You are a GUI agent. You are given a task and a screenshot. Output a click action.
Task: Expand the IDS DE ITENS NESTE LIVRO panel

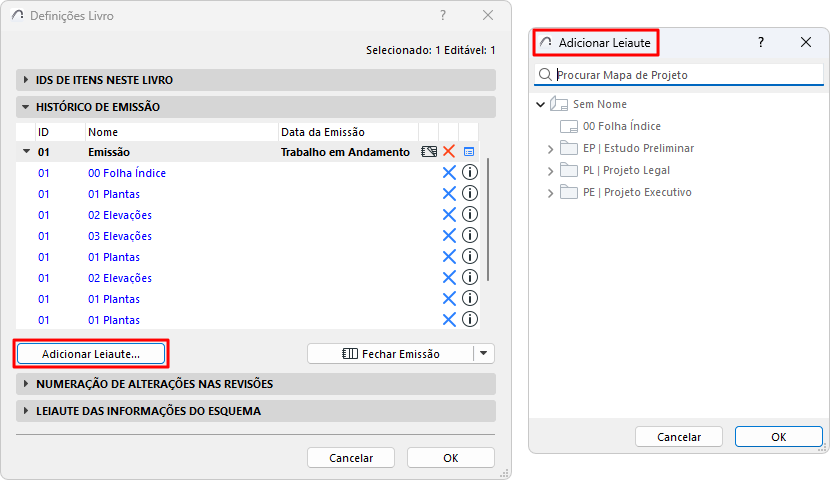pyautogui.click(x=26, y=80)
